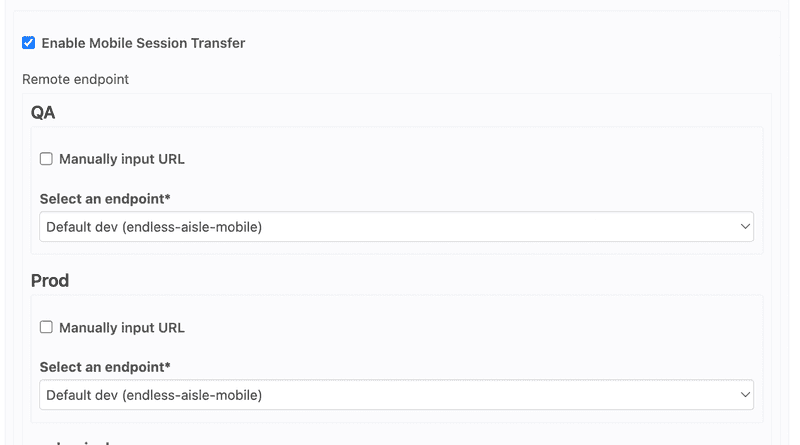The height and width of the screenshot is (445, 800).
Task: Click the Prod section heading
Action: point(50,281)
